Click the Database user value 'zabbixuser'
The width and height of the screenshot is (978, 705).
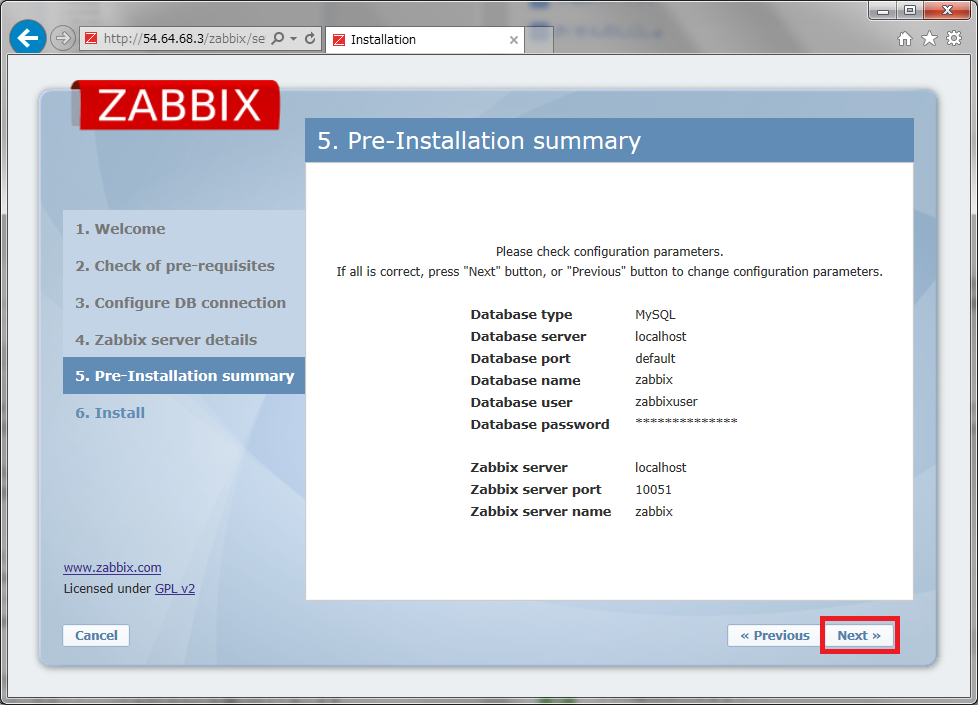(x=666, y=402)
